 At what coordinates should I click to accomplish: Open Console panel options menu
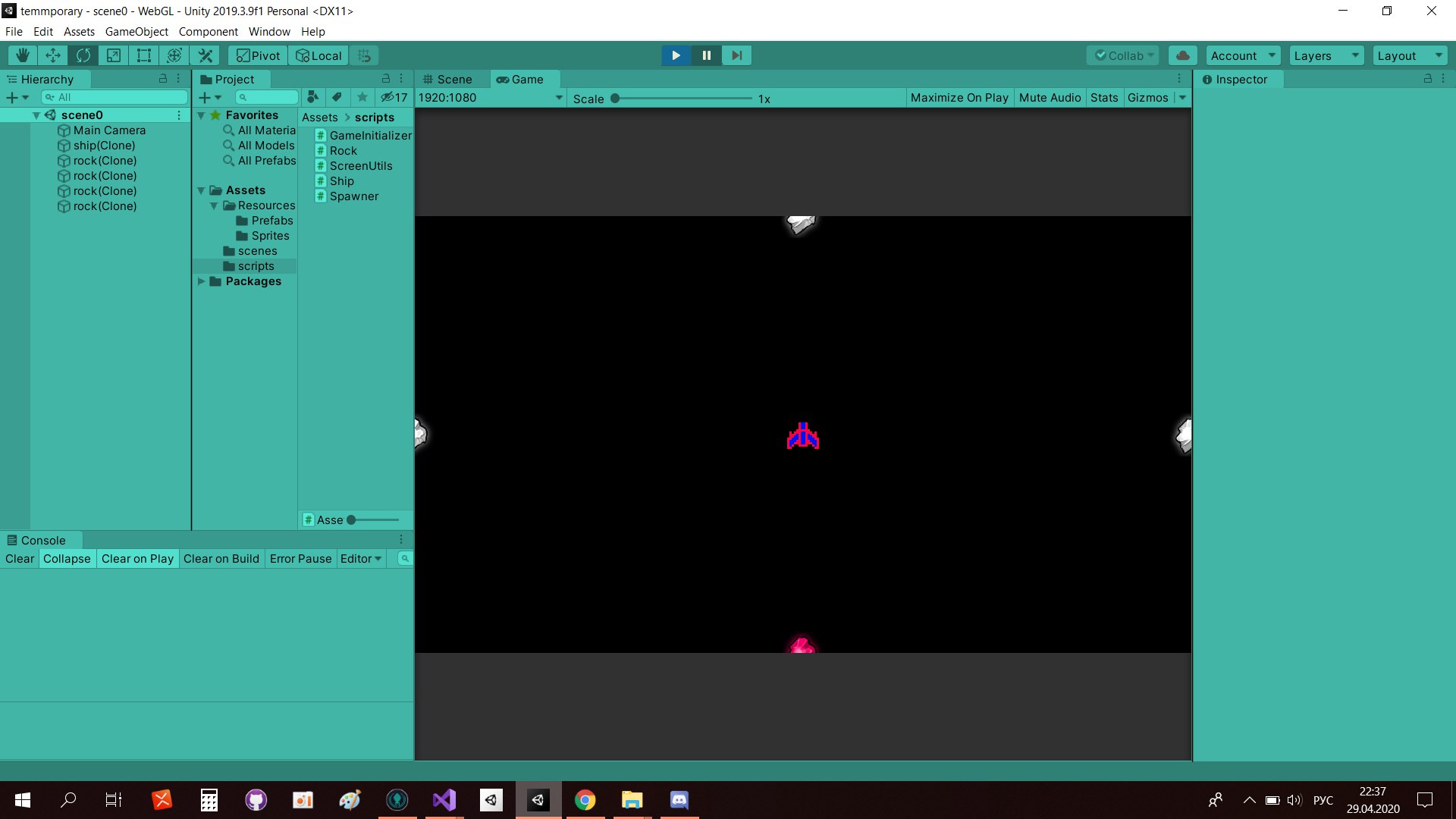coord(401,540)
